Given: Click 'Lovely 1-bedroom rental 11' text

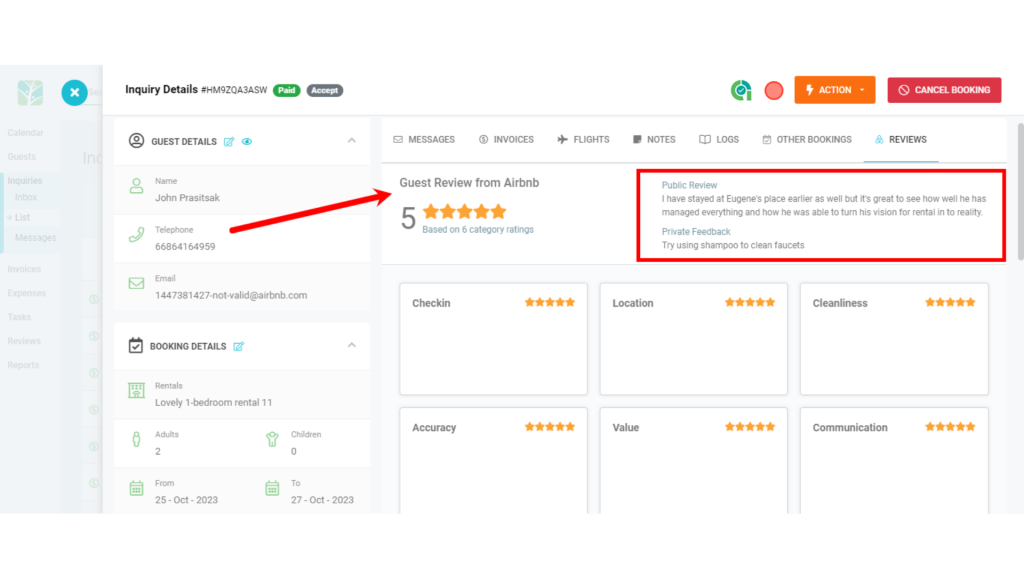Looking at the screenshot, I should click(214, 402).
